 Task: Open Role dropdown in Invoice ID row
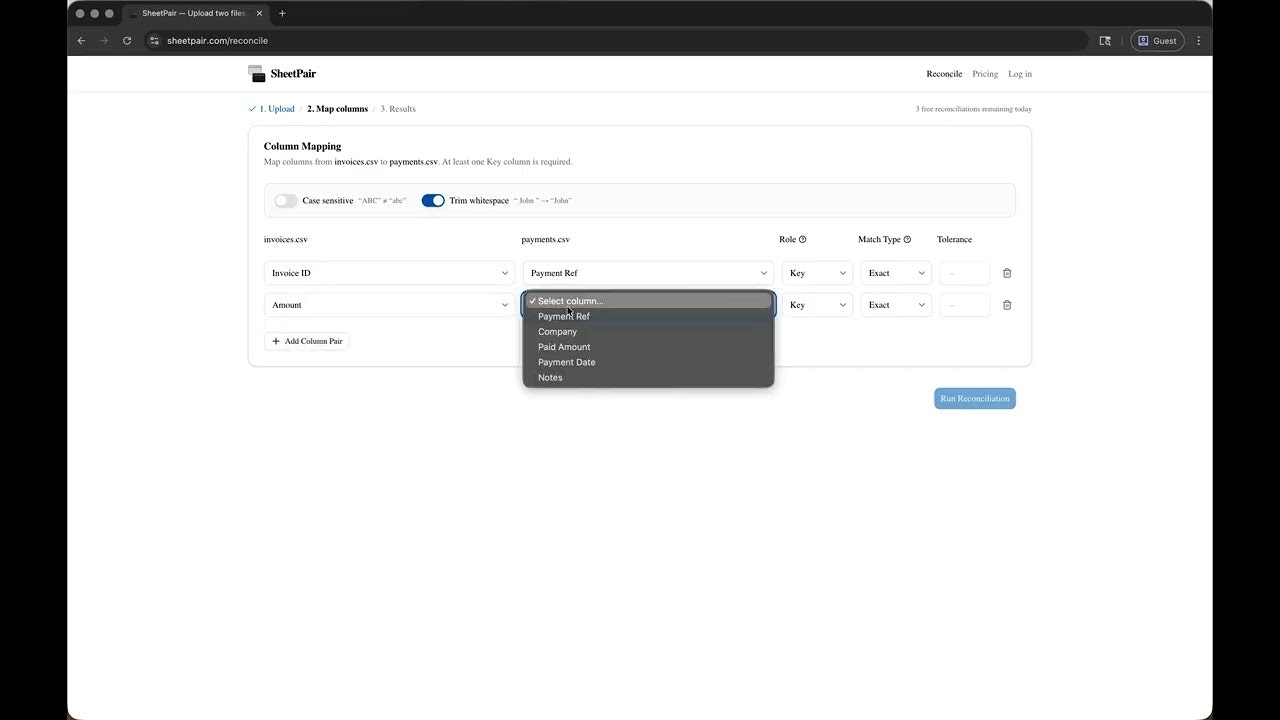[817, 273]
